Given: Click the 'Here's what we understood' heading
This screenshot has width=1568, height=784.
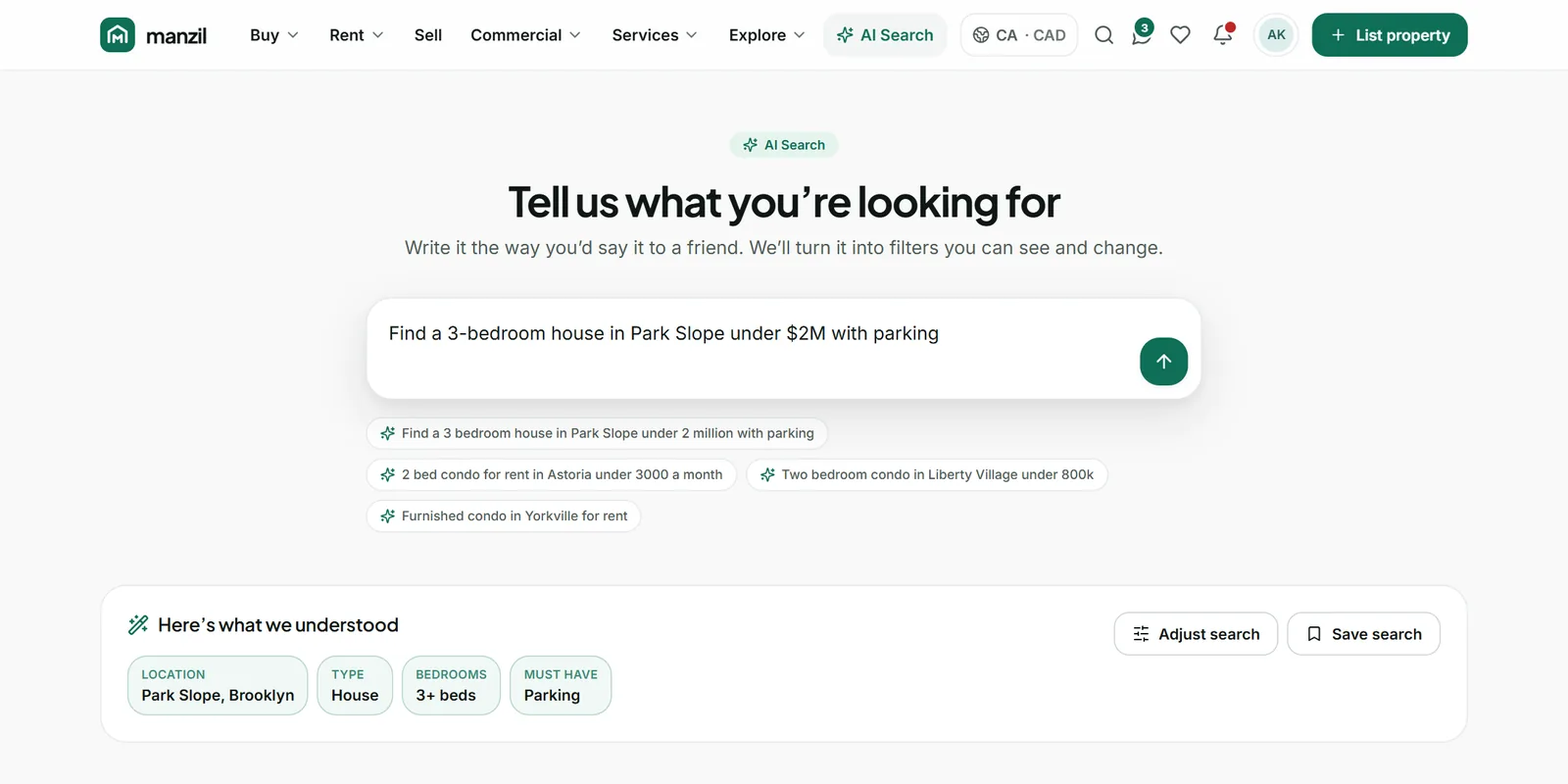Looking at the screenshot, I should [278, 625].
